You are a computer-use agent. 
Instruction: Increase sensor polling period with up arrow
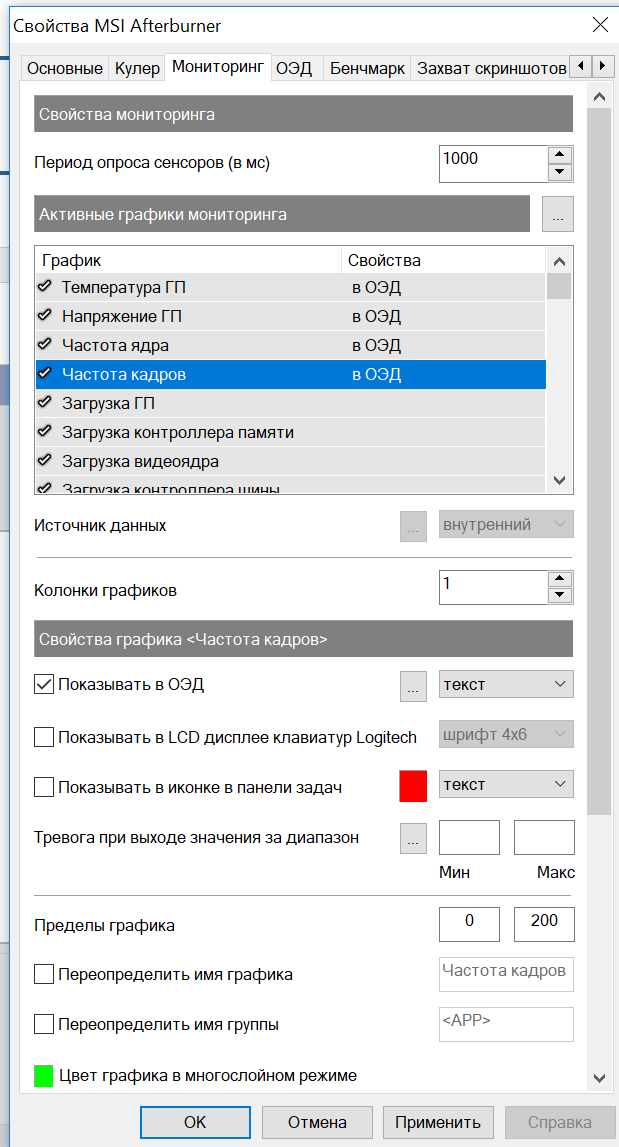[560, 155]
